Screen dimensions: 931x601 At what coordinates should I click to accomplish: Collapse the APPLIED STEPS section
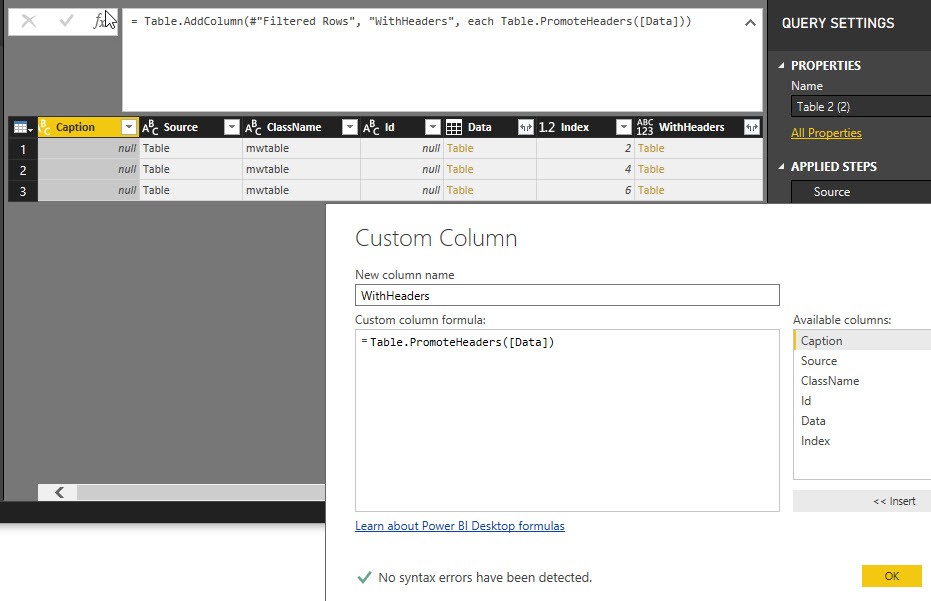781,167
